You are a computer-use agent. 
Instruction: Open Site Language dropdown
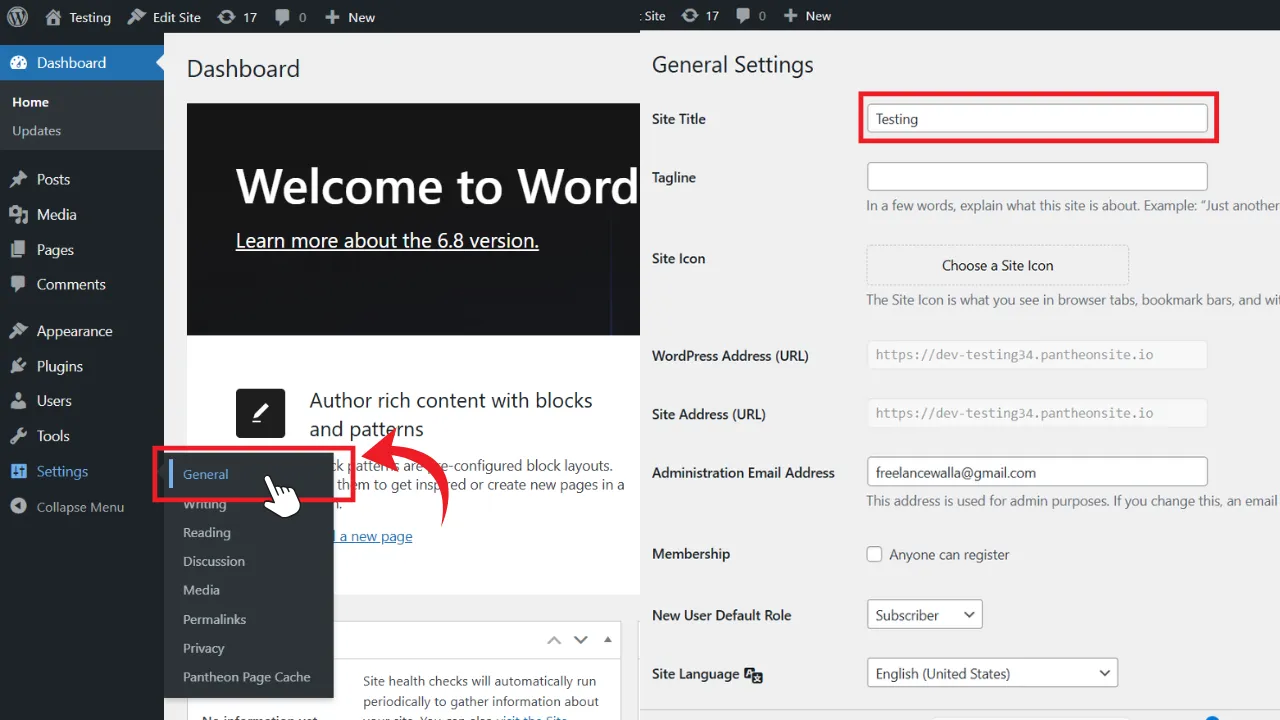(992, 673)
